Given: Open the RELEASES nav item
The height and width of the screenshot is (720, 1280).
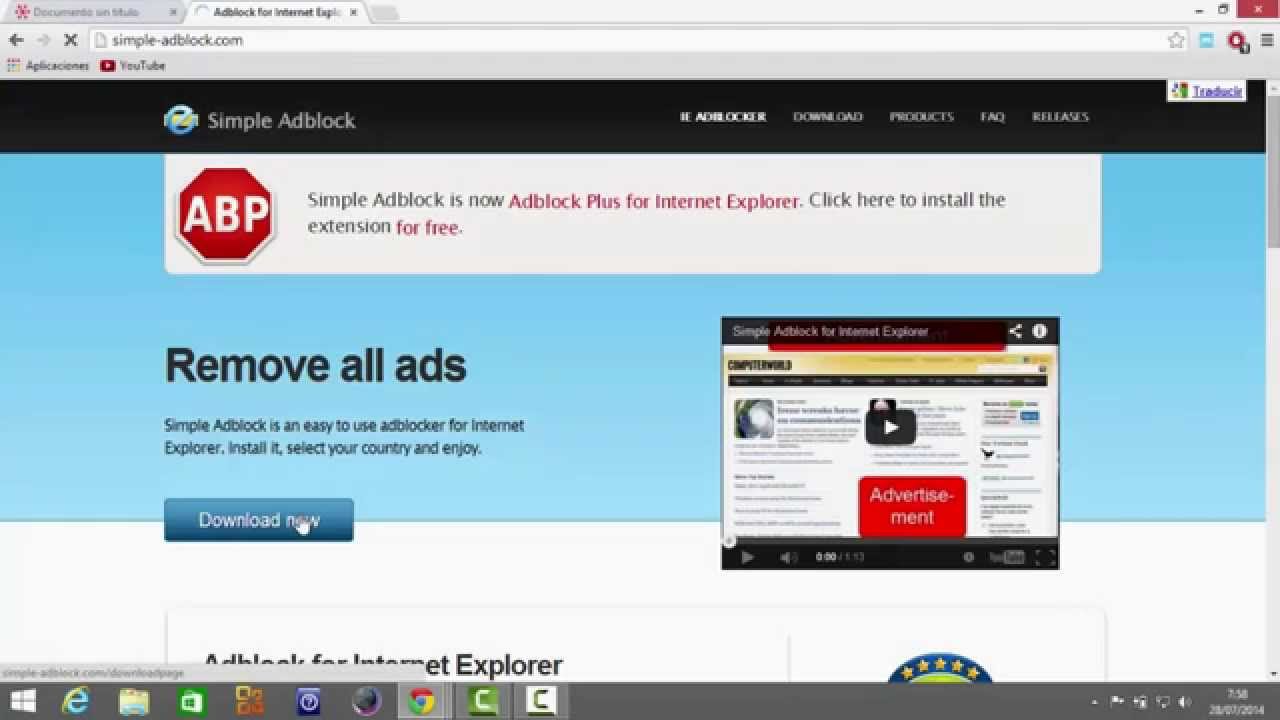Looking at the screenshot, I should 1060,117.
